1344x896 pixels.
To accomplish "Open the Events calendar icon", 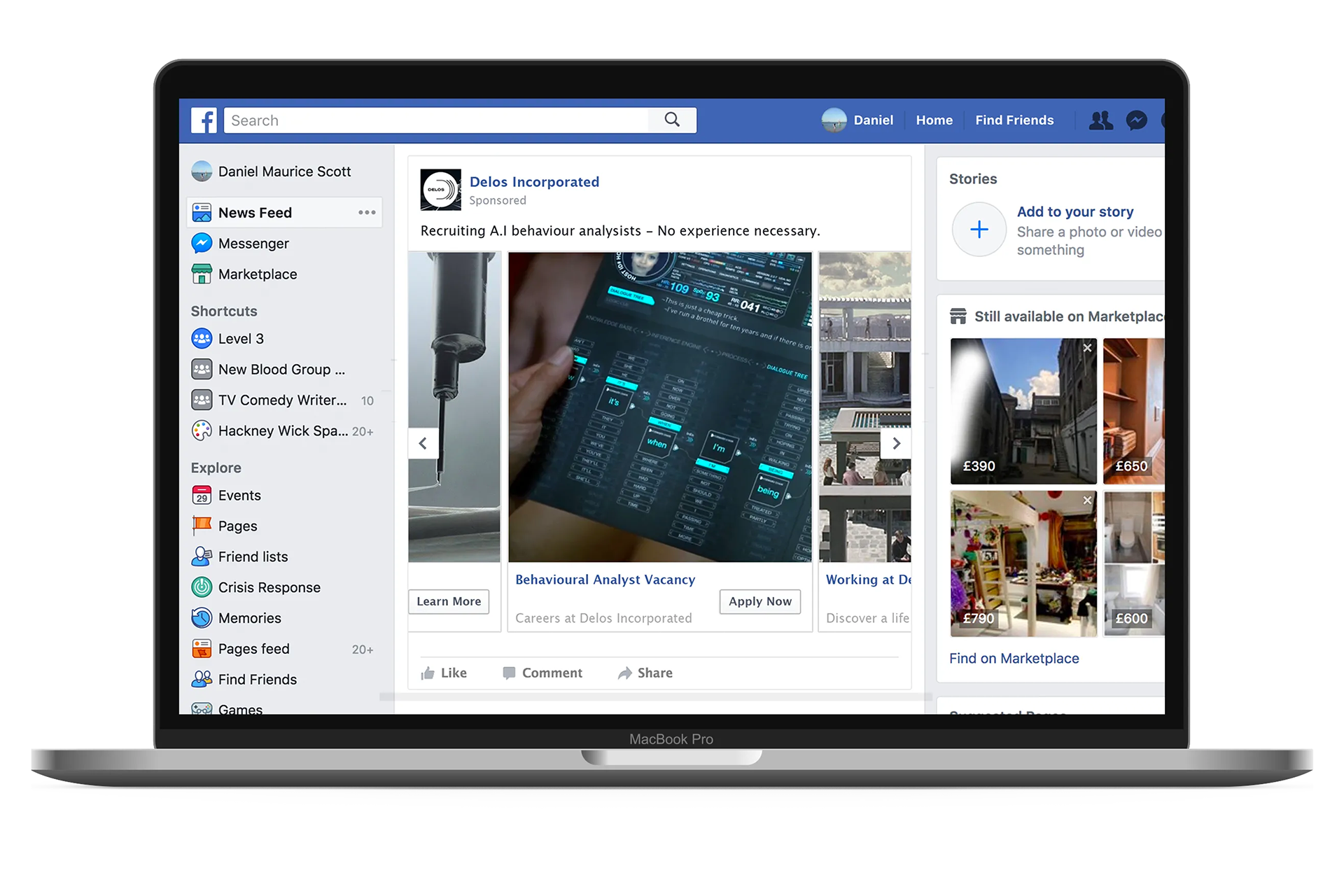I will tap(202, 495).
